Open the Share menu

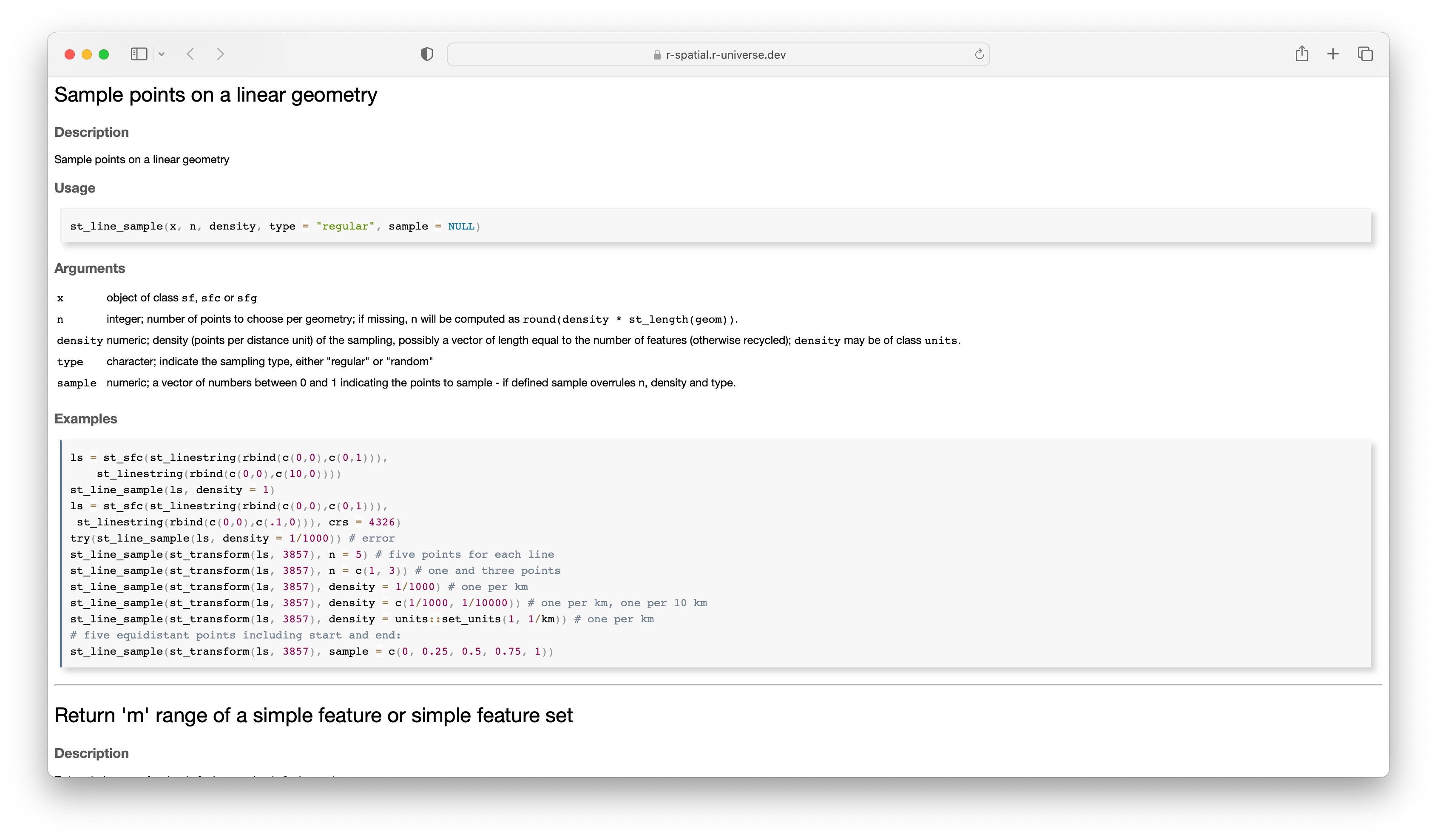(1302, 54)
